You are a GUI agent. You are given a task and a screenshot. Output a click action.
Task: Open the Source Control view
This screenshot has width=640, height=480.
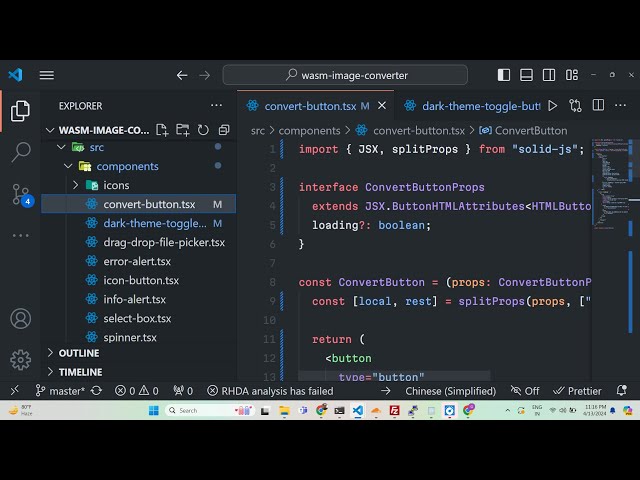(x=20, y=194)
